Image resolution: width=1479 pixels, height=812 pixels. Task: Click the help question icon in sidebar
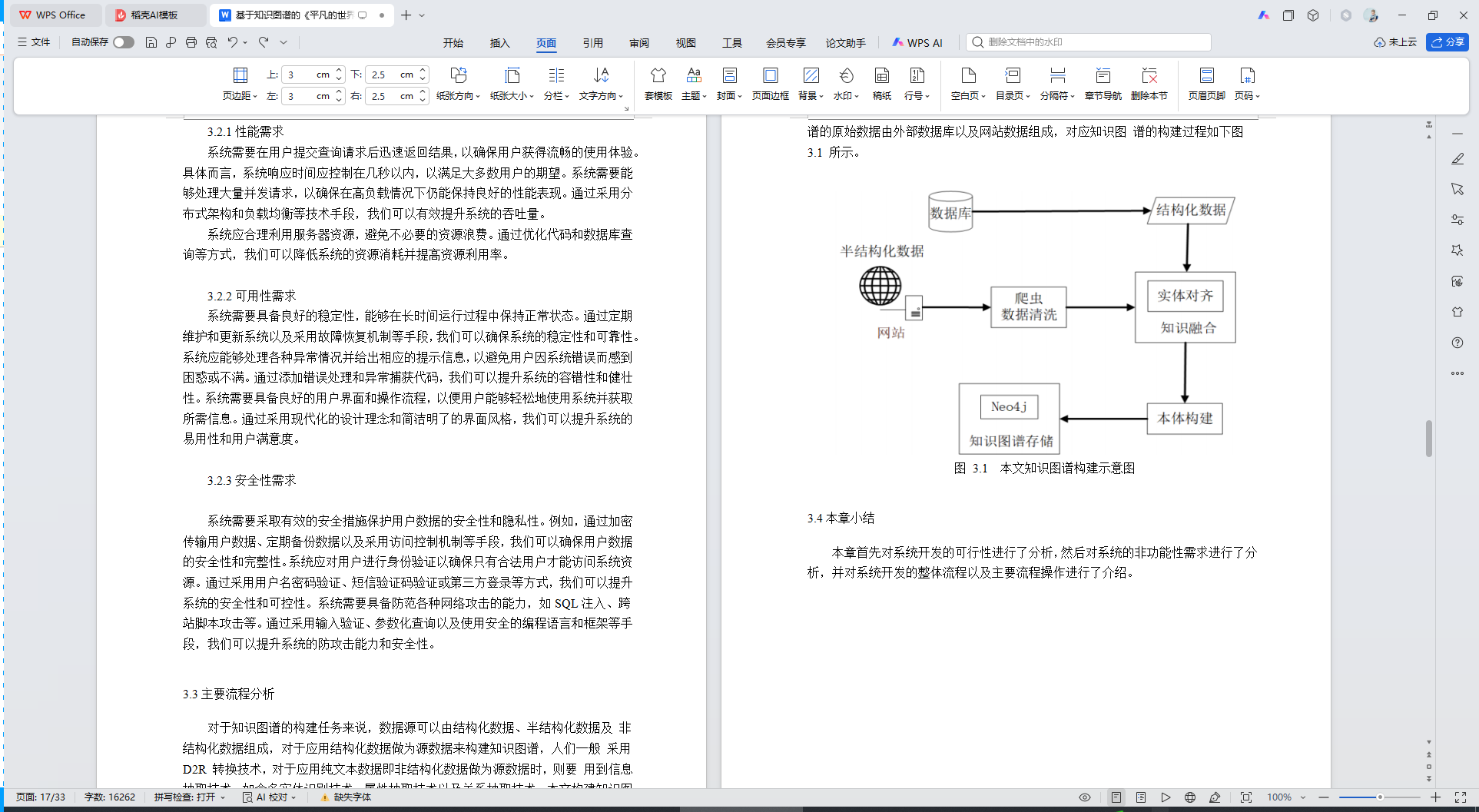[x=1457, y=343]
